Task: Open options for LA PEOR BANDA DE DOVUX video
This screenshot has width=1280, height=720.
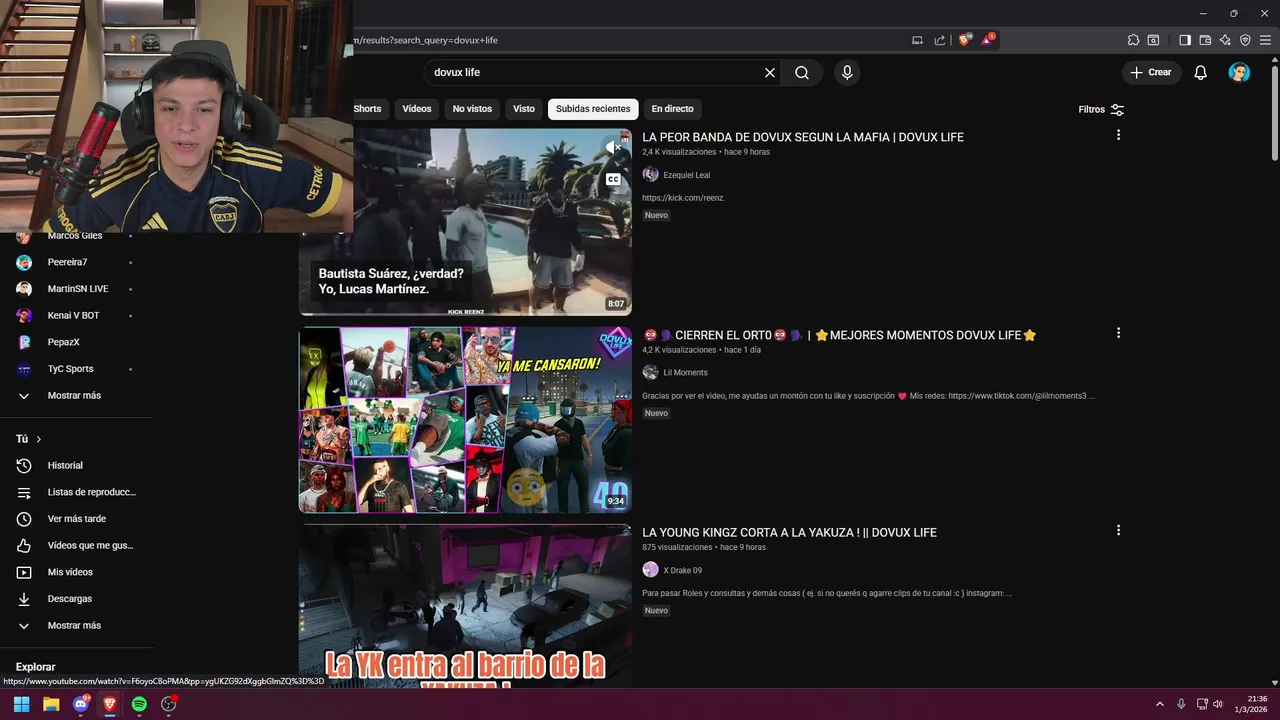Action: (x=1118, y=135)
